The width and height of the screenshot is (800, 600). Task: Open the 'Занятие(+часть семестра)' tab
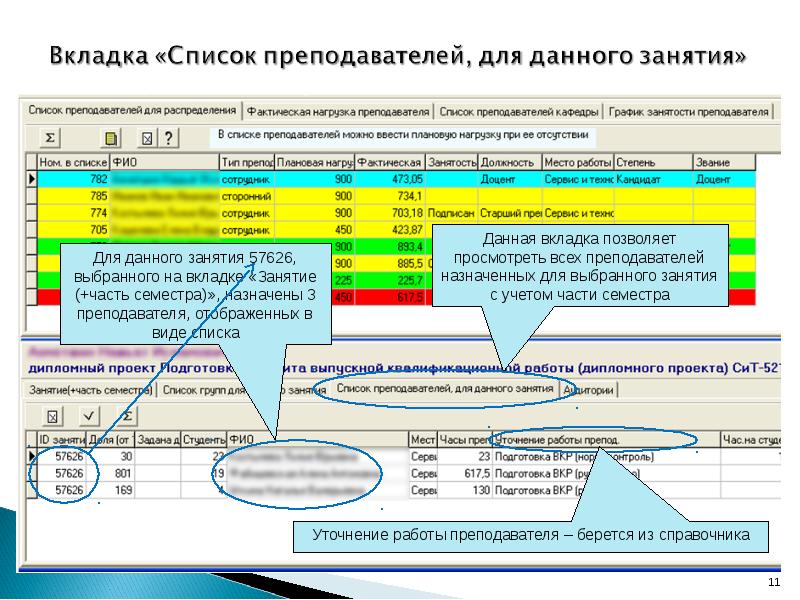[x=90, y=390]
